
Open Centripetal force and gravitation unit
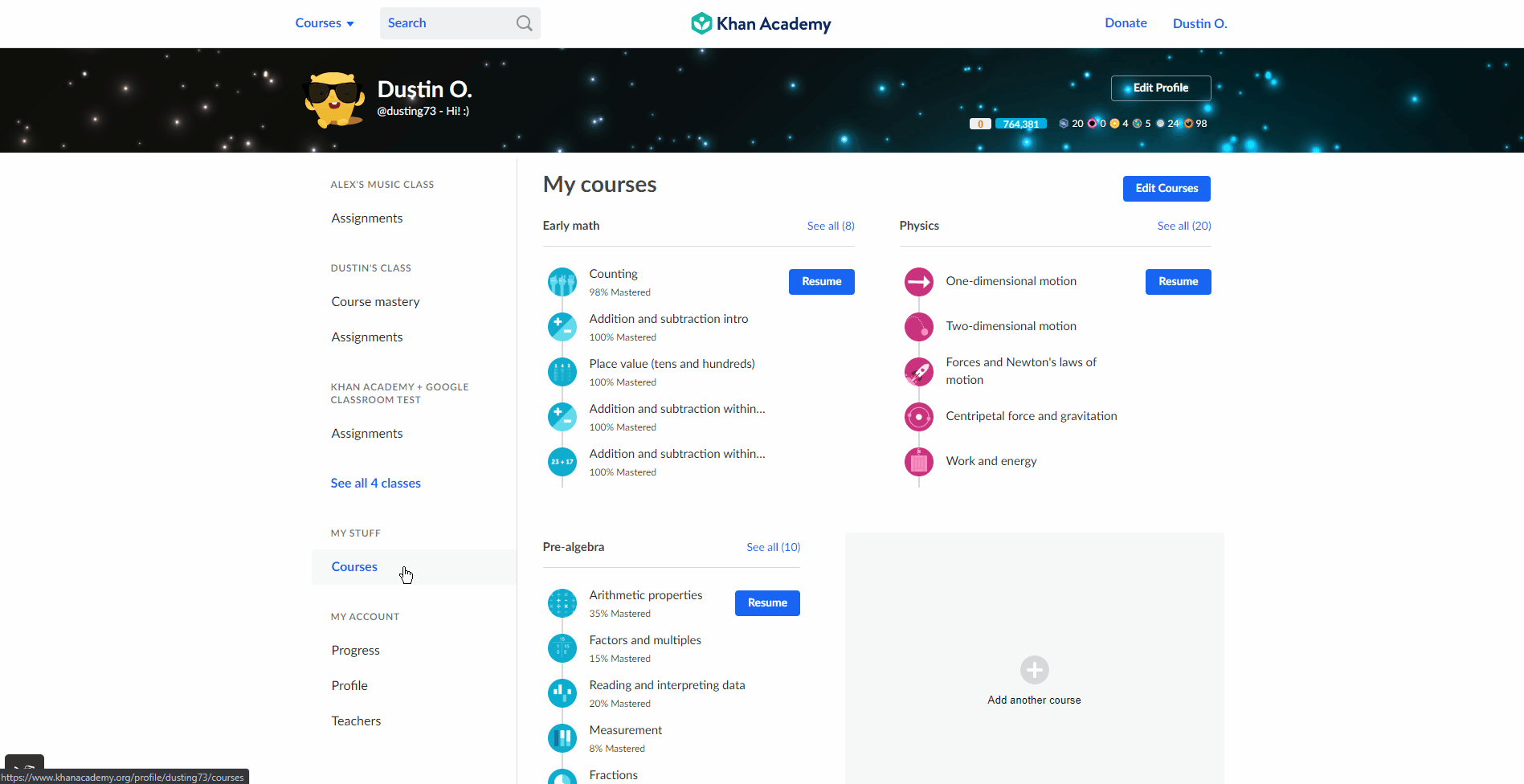[x=1032, y=416]
